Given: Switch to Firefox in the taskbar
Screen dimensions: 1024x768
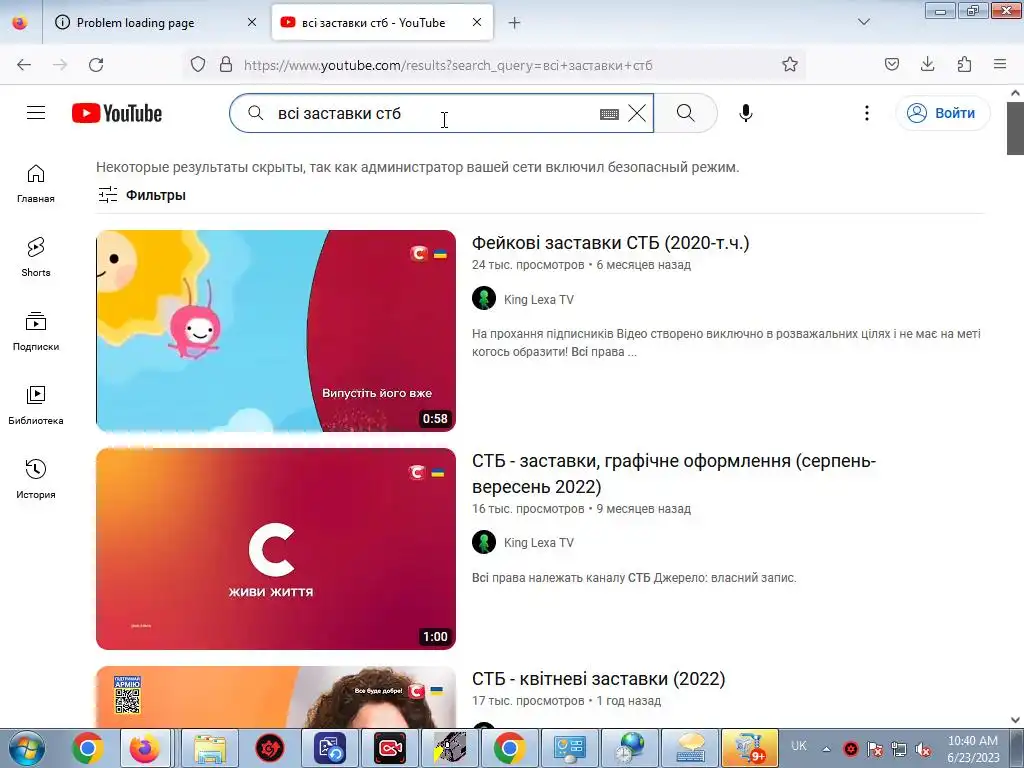Looking at the screenshot, I should [x=144, y=748].
